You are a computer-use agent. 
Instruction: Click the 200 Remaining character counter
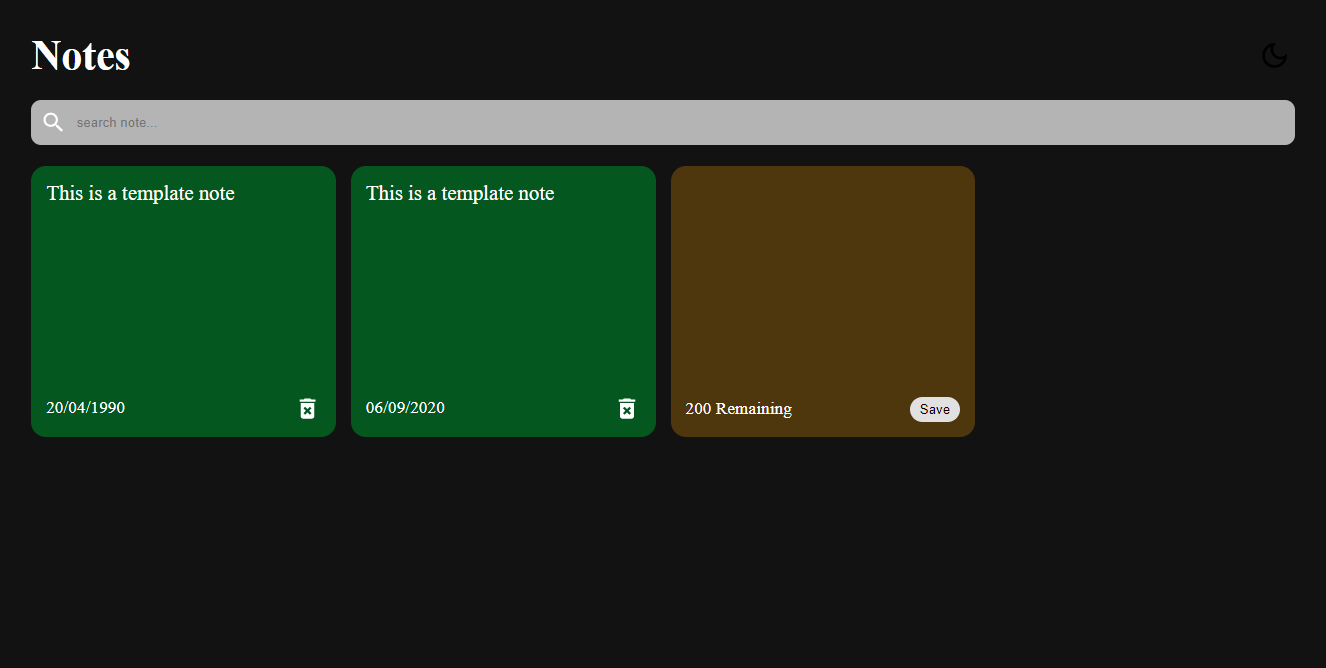coord(738,408)
